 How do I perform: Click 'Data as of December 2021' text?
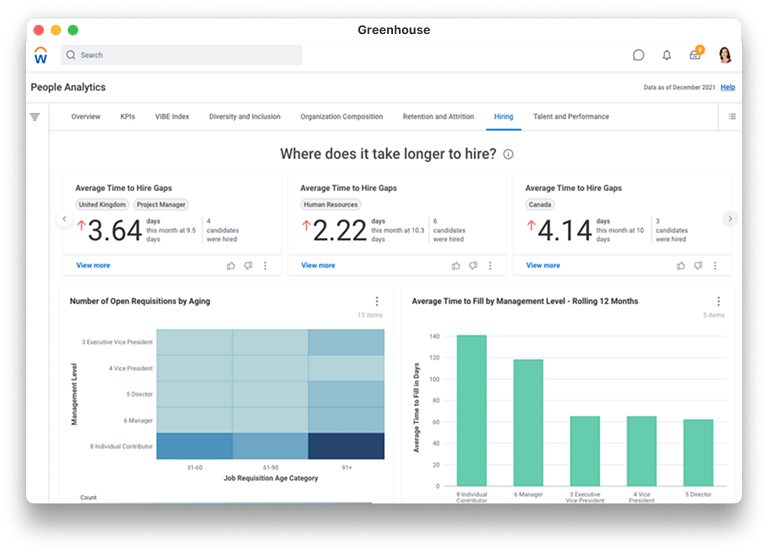point(679,87)
